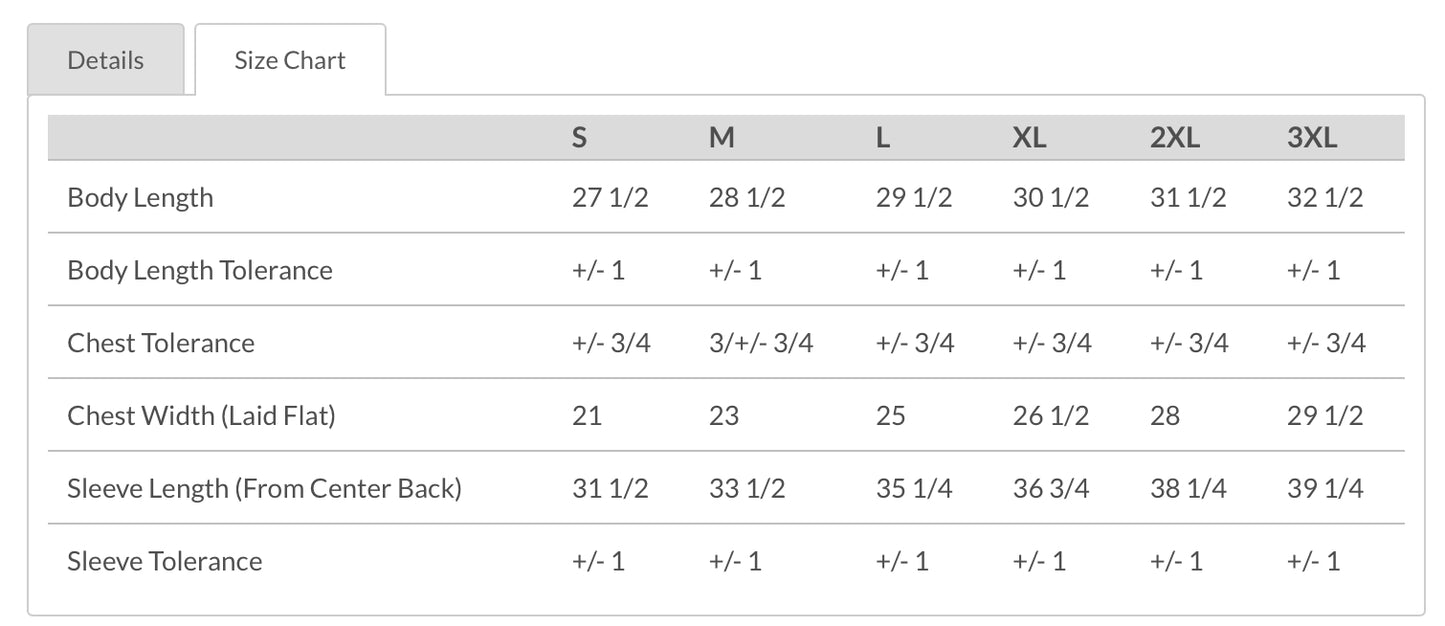
Task: Click the 27 1/2 body length value
Action: [610, 197]
